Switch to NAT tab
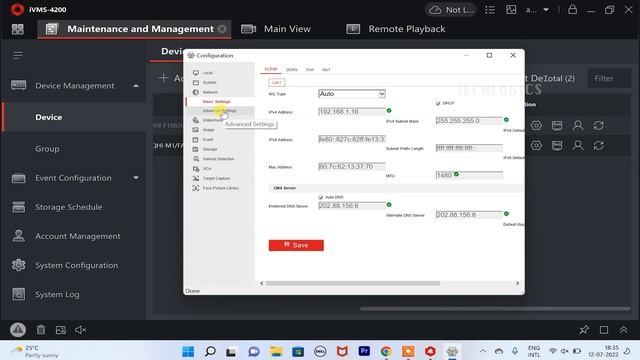This screenshot has width=640, height=360. (326, 70)
